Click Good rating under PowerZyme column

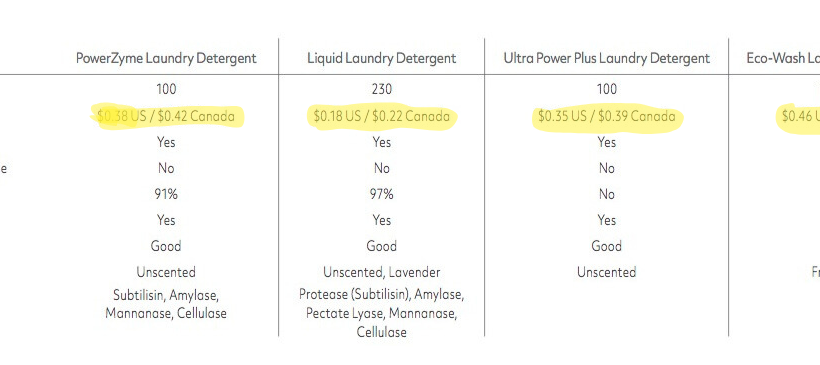[x=166, y=246]
